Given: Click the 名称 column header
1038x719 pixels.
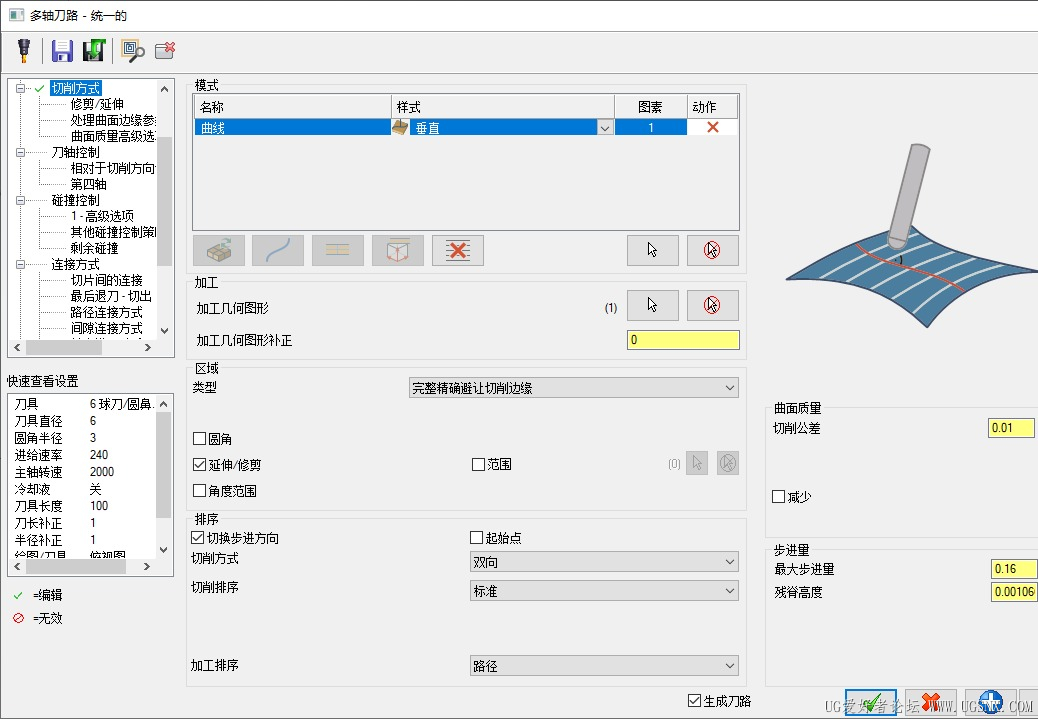Looking at the screenshot, I should pos(293,107).
